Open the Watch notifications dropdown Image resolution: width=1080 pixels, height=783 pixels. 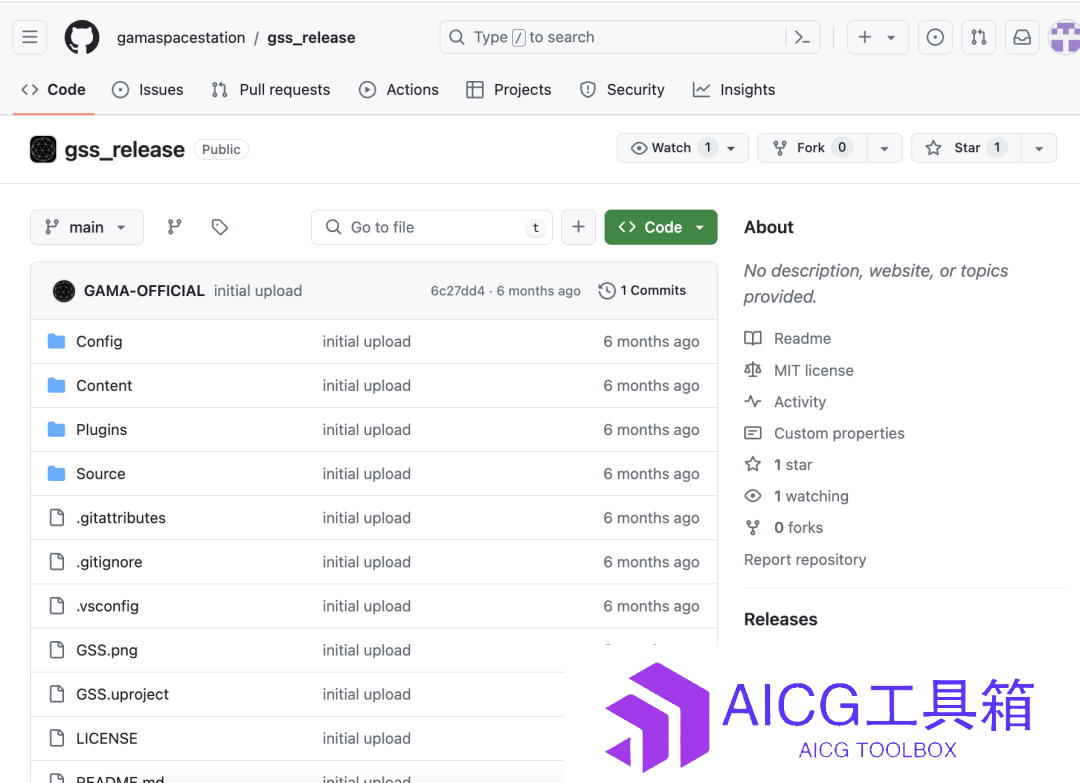682,148
